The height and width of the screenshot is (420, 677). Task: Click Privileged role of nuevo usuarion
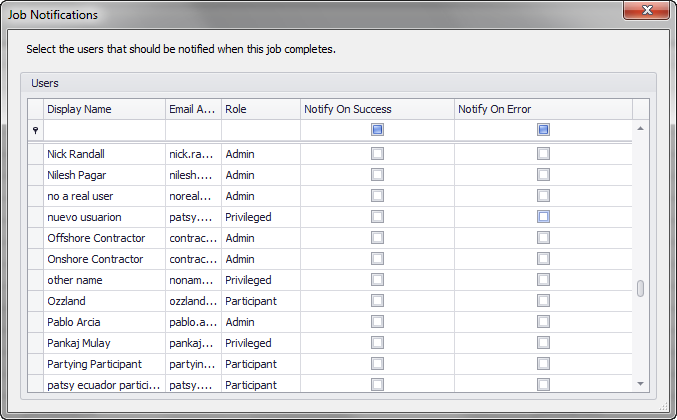pyautogui.click(x=261, y=217)
